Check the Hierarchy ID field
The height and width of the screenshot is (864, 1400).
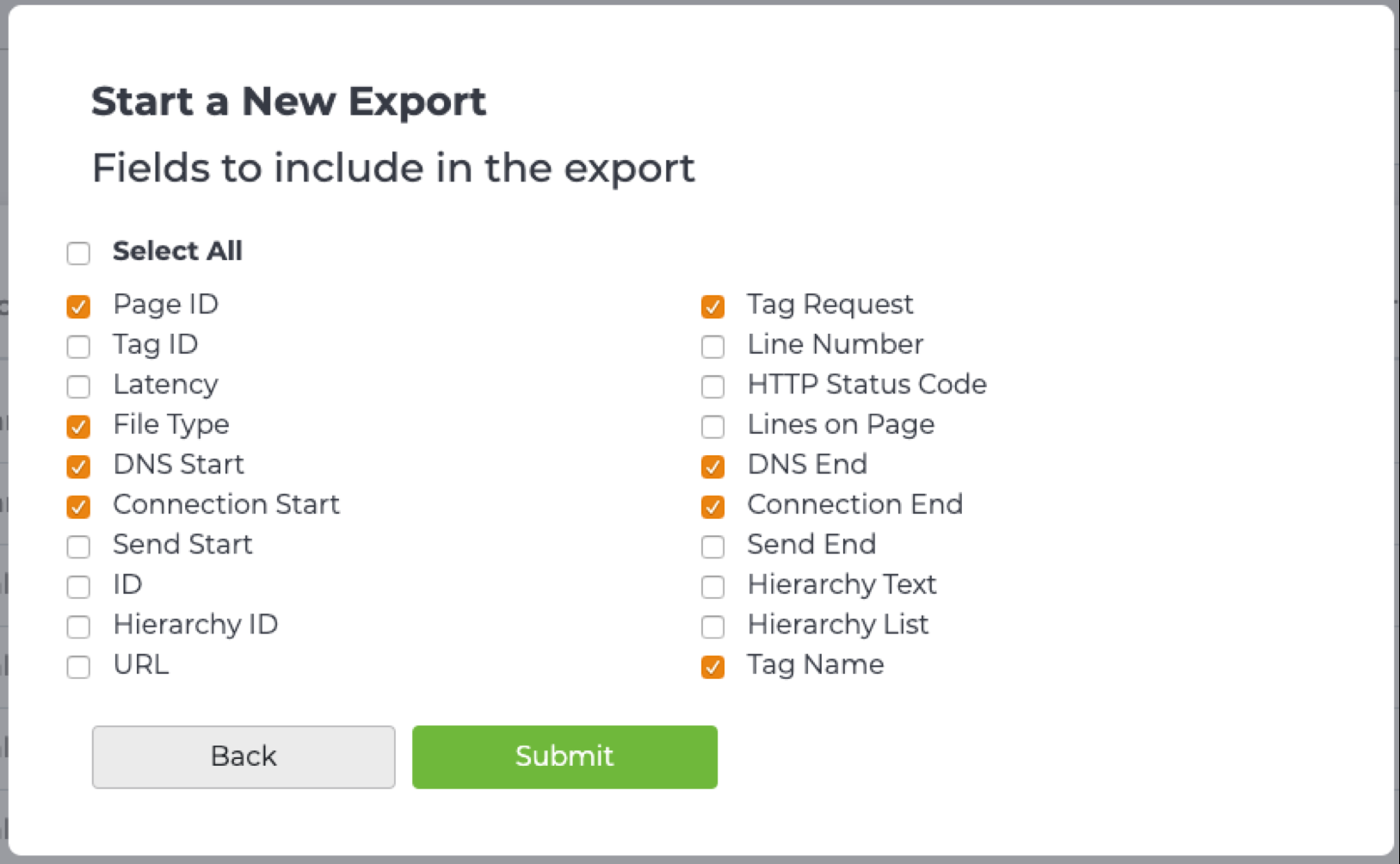tap(77, 626)
